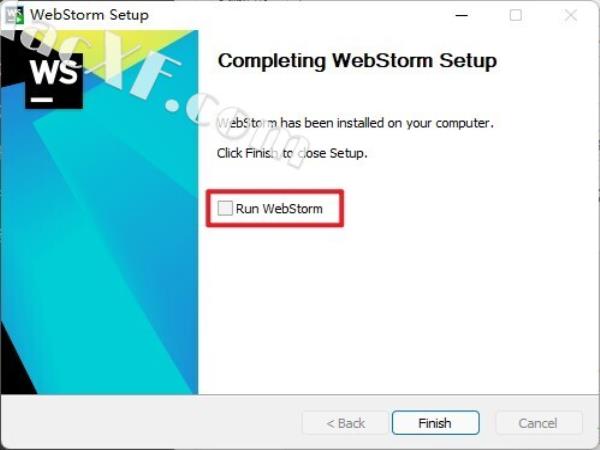
Task: Click the WebStorm Setup title bar text
Action: click(x=90, y=15)
